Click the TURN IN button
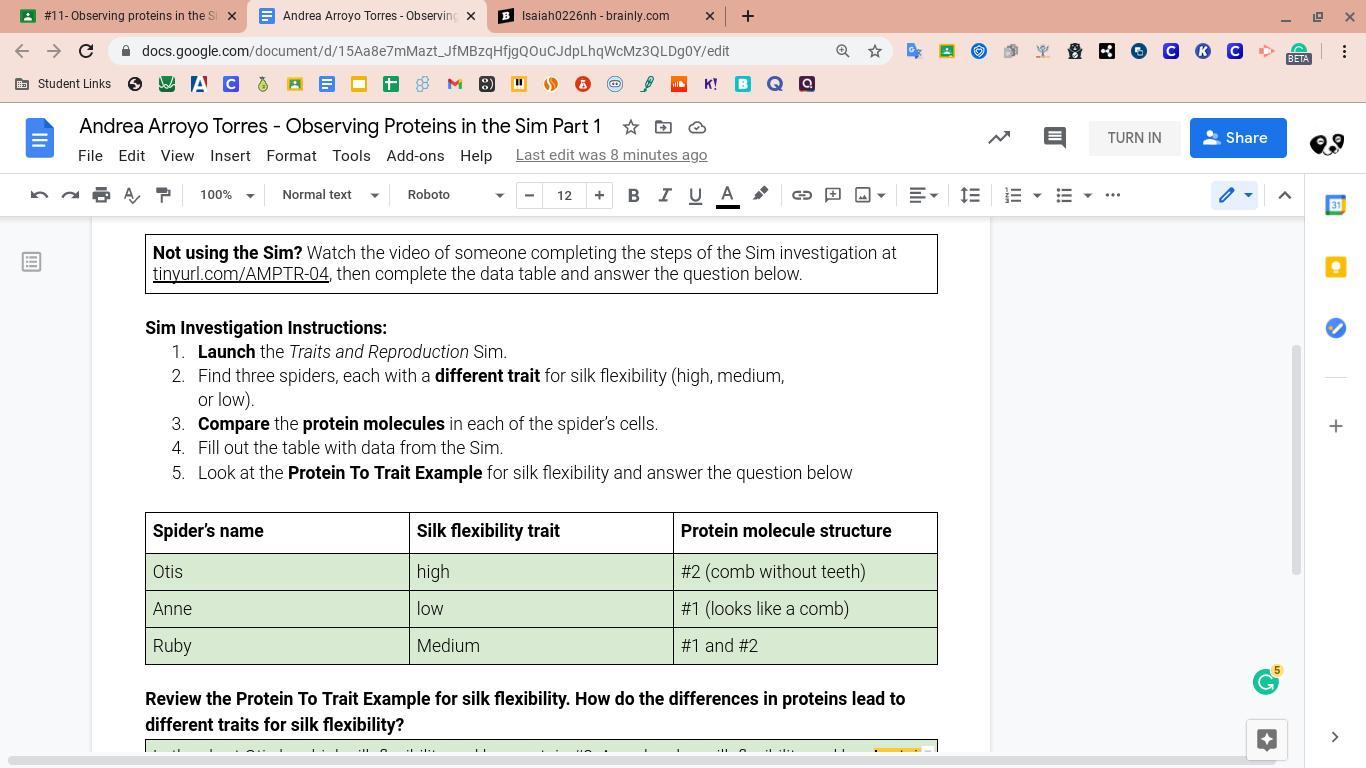This screenshot has height=768, width=1366. tap(1134, 138)
